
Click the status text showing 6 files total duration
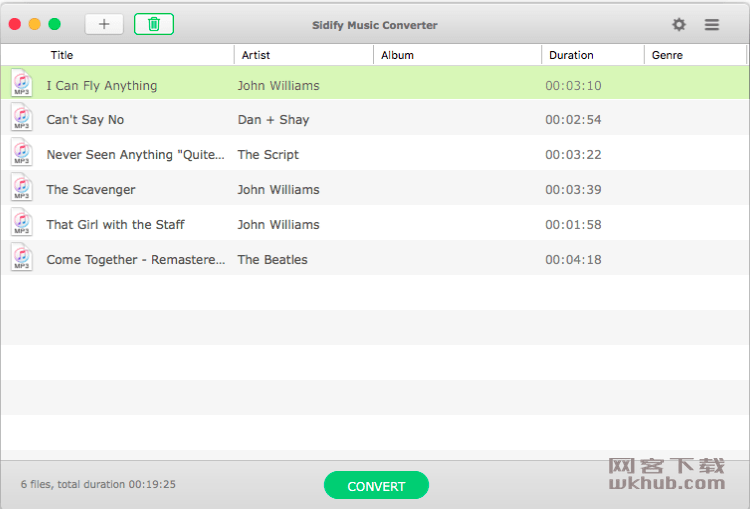[x=98, y=484]
